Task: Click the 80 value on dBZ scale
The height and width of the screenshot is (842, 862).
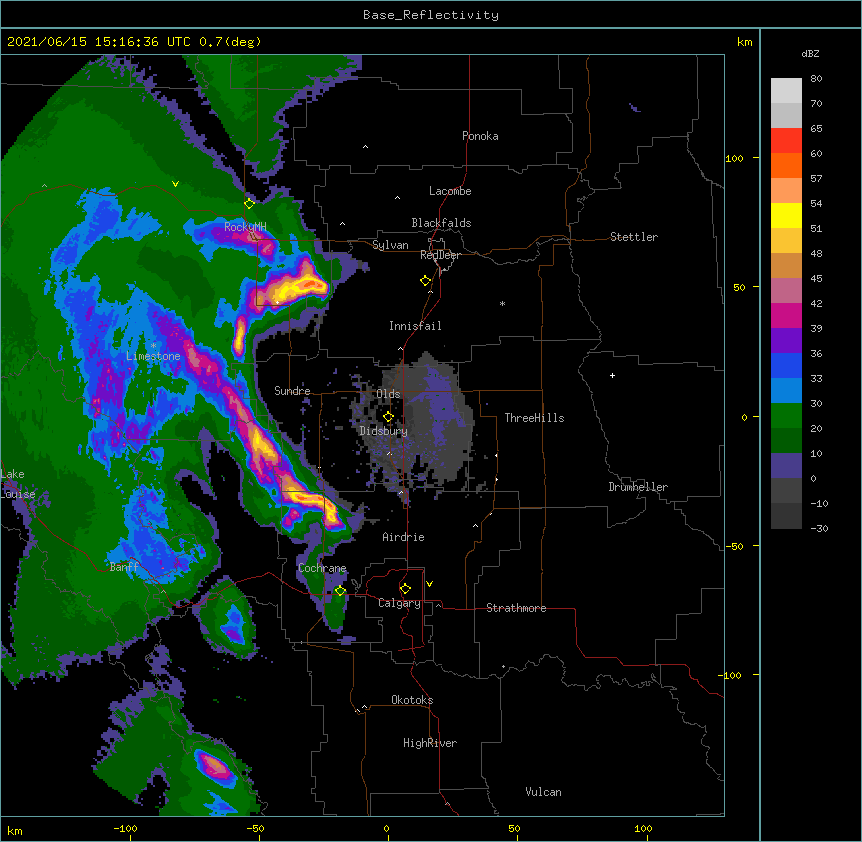Action: pyautogui.click(x=816, y=79)
